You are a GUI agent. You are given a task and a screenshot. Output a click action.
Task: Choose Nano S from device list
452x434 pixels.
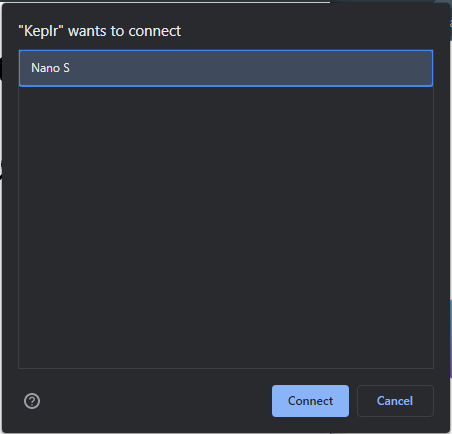point(226,68)
